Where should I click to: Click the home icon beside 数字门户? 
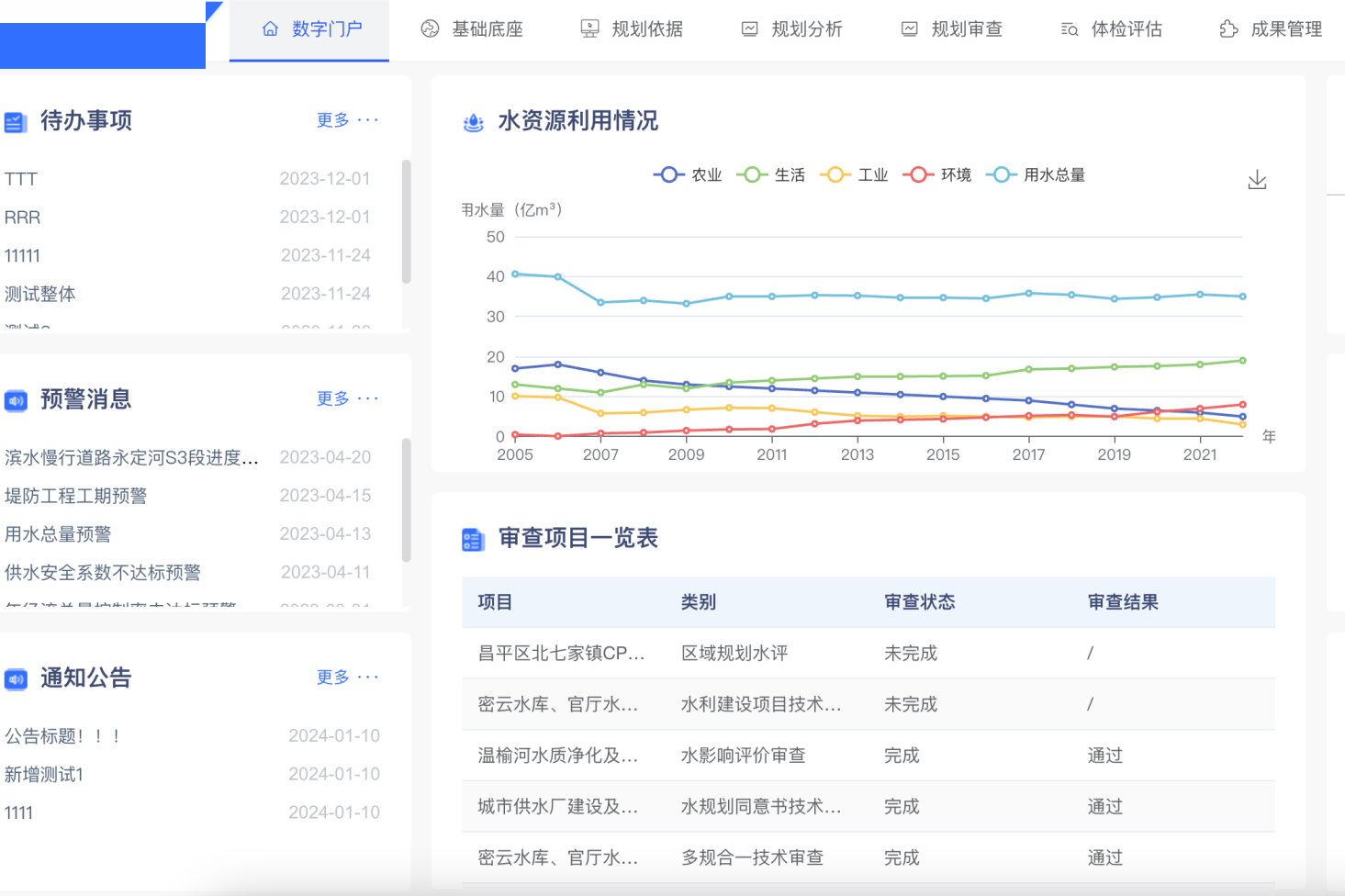270,29
